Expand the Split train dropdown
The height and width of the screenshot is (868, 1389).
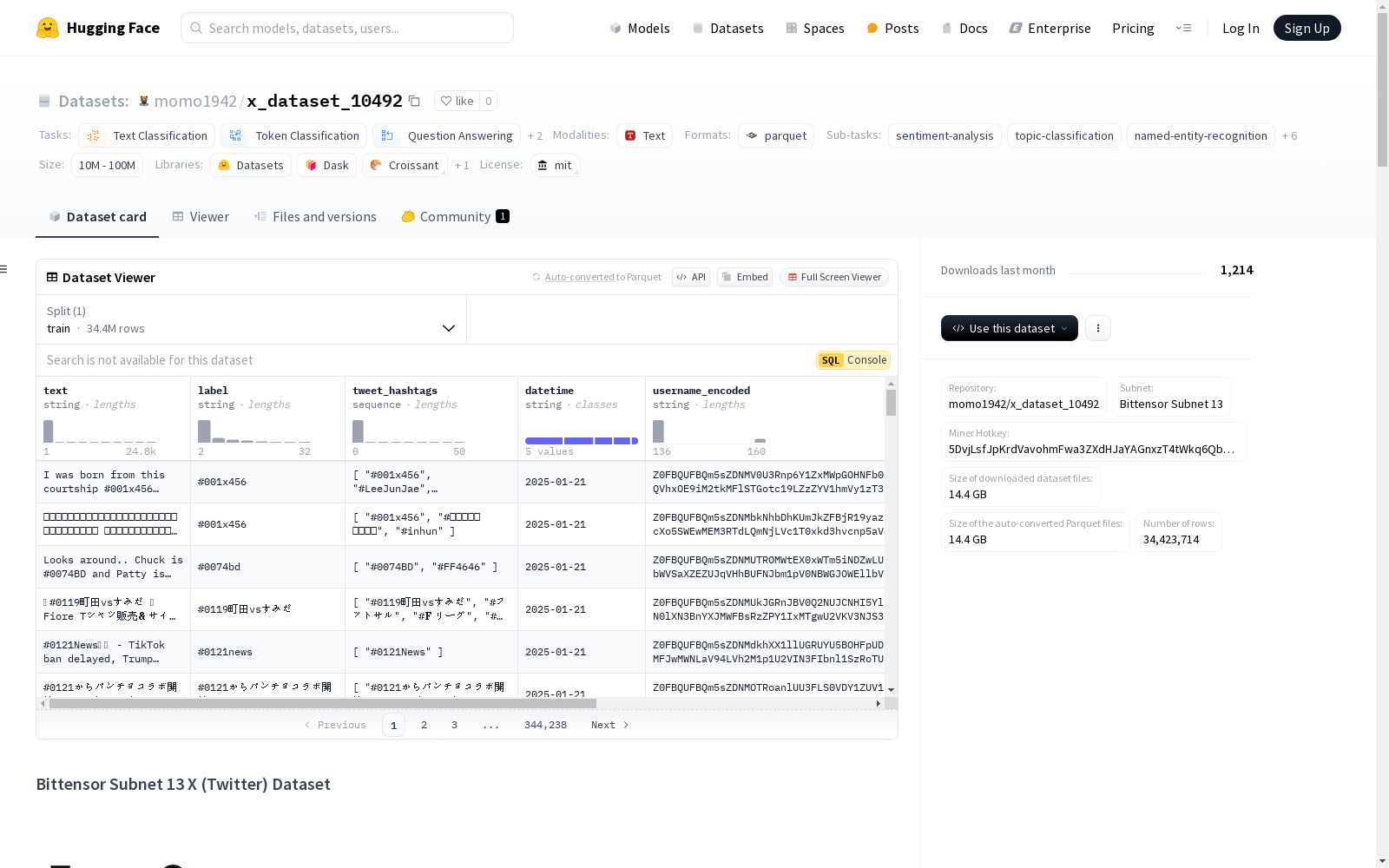coord(251,319)
